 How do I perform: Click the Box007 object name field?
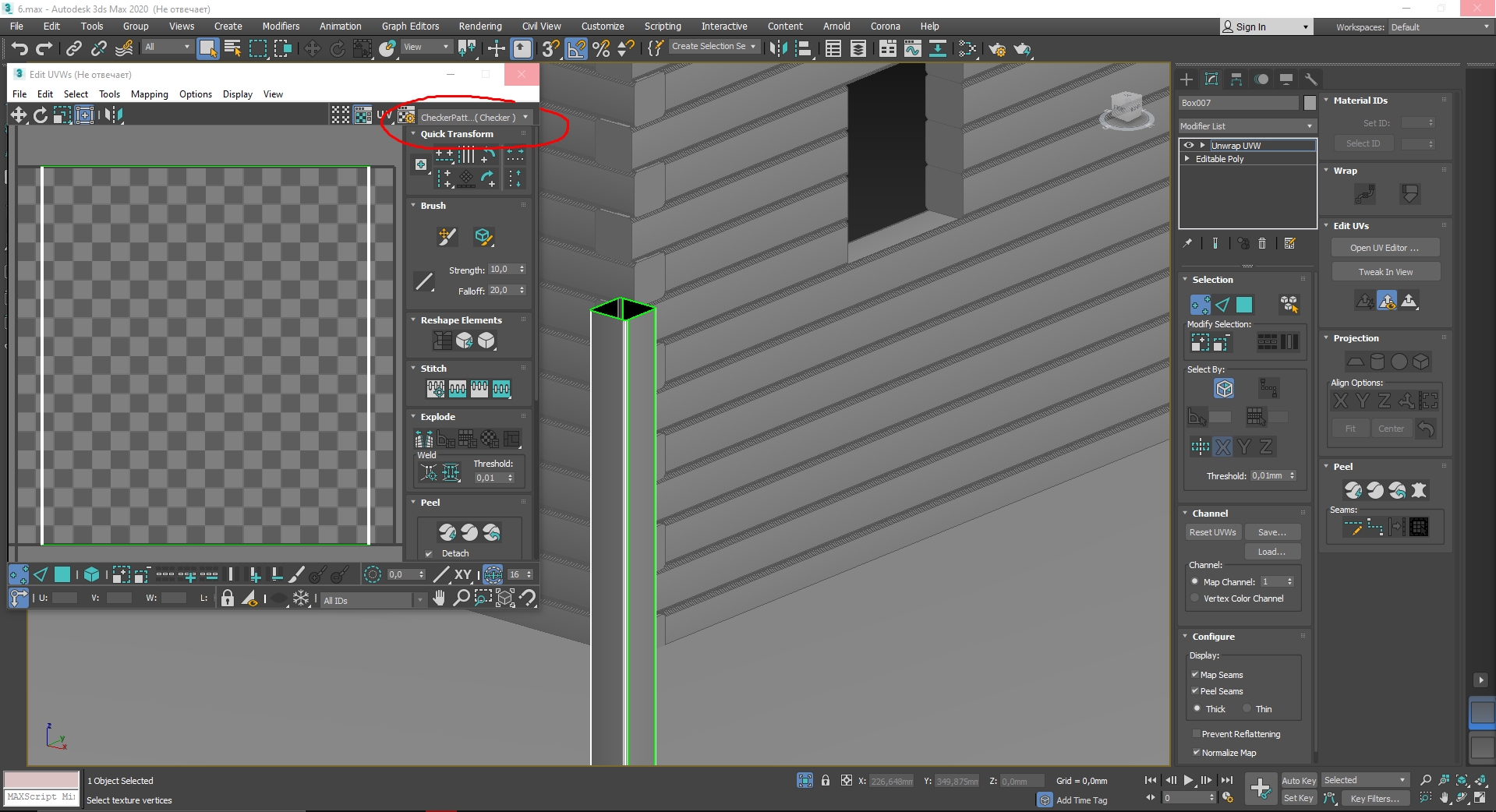[1239, 103]
